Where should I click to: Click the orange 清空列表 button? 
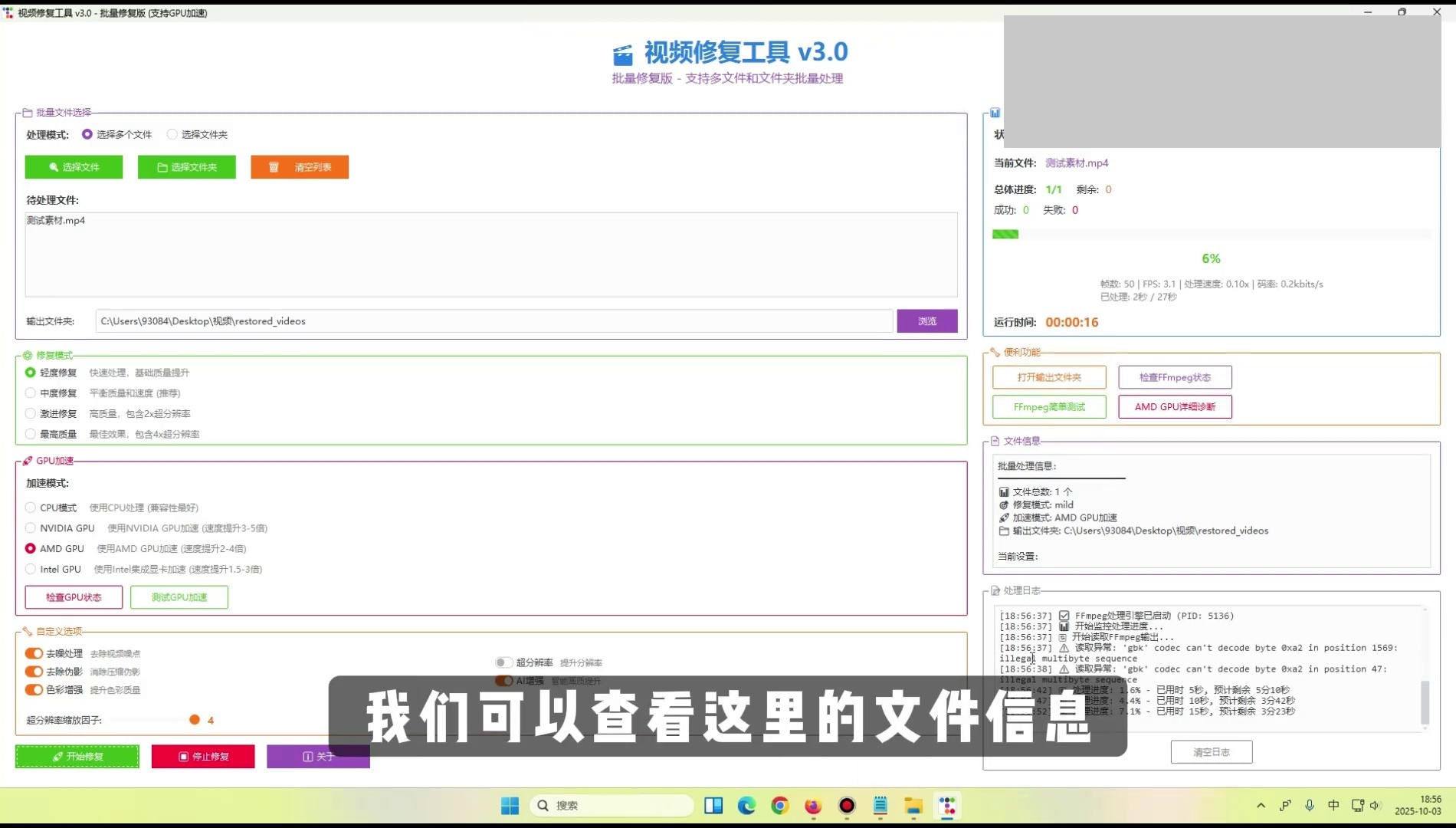pyautogui.click(x=300, y=167)
